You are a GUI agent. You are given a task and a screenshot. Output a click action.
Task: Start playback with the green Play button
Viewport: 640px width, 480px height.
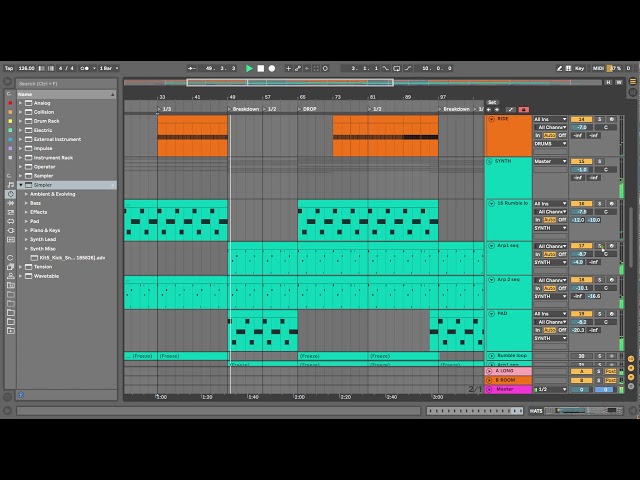(249, 68)
